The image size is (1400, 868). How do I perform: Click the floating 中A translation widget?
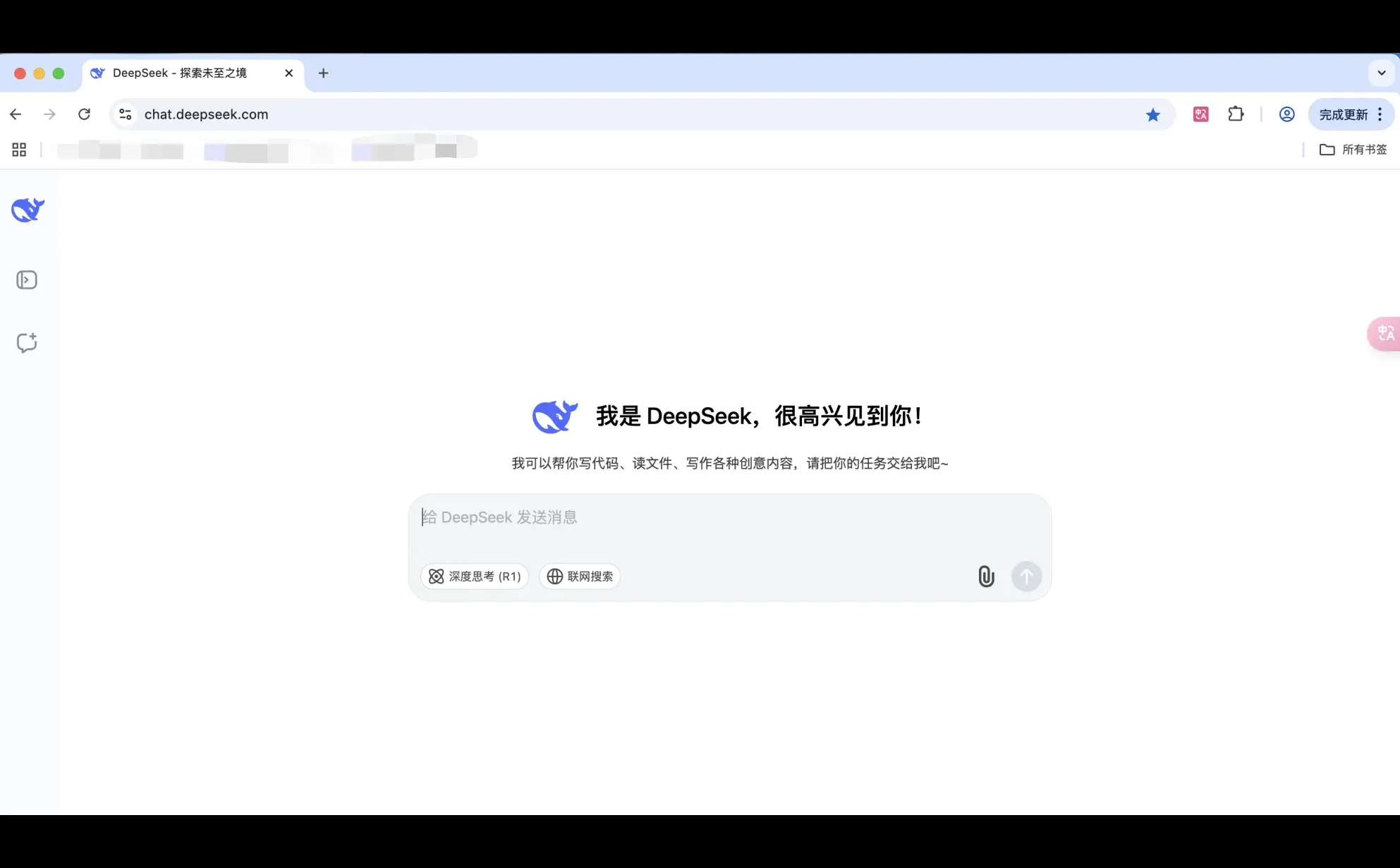[x=1385, y=333]
